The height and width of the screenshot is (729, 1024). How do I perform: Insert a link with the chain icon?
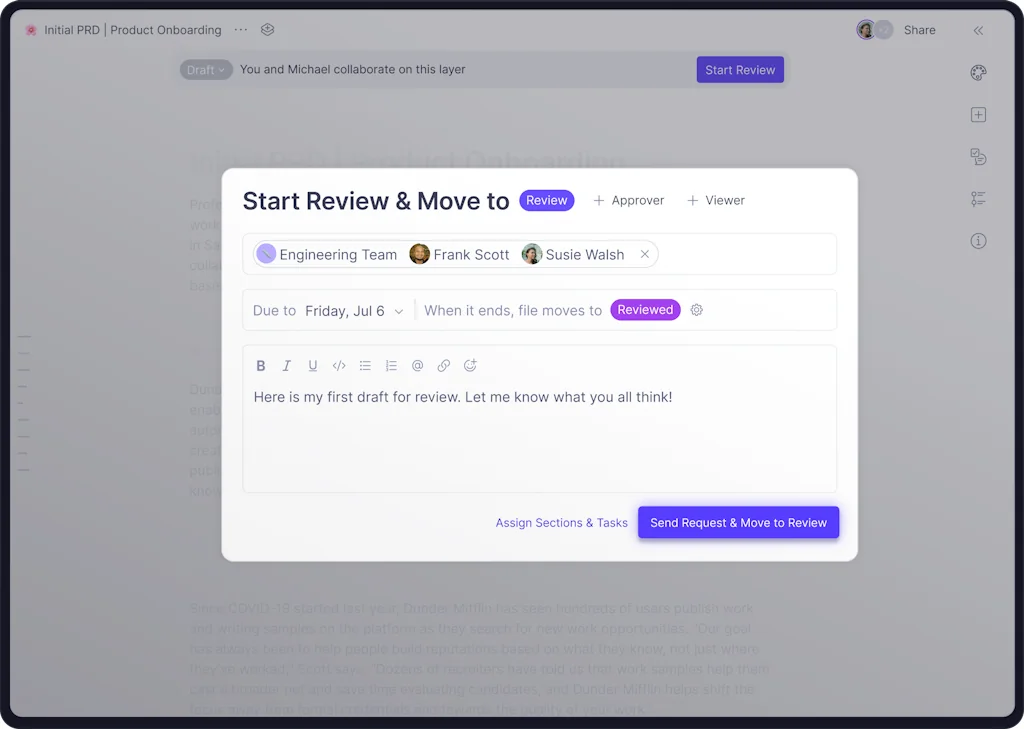[444, 366]
